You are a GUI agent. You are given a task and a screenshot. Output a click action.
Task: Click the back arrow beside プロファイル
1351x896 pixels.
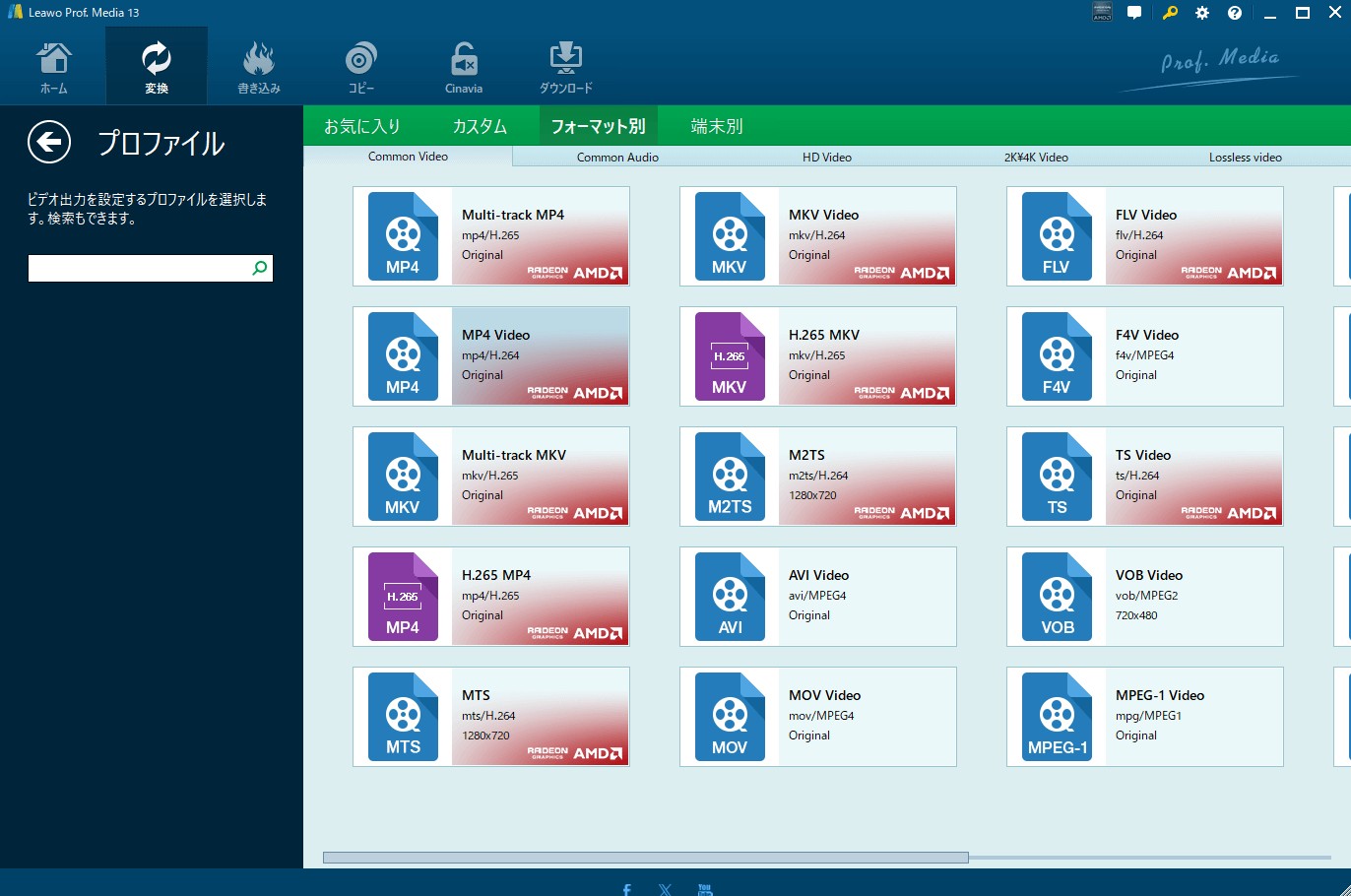click(x=49, y=143)
